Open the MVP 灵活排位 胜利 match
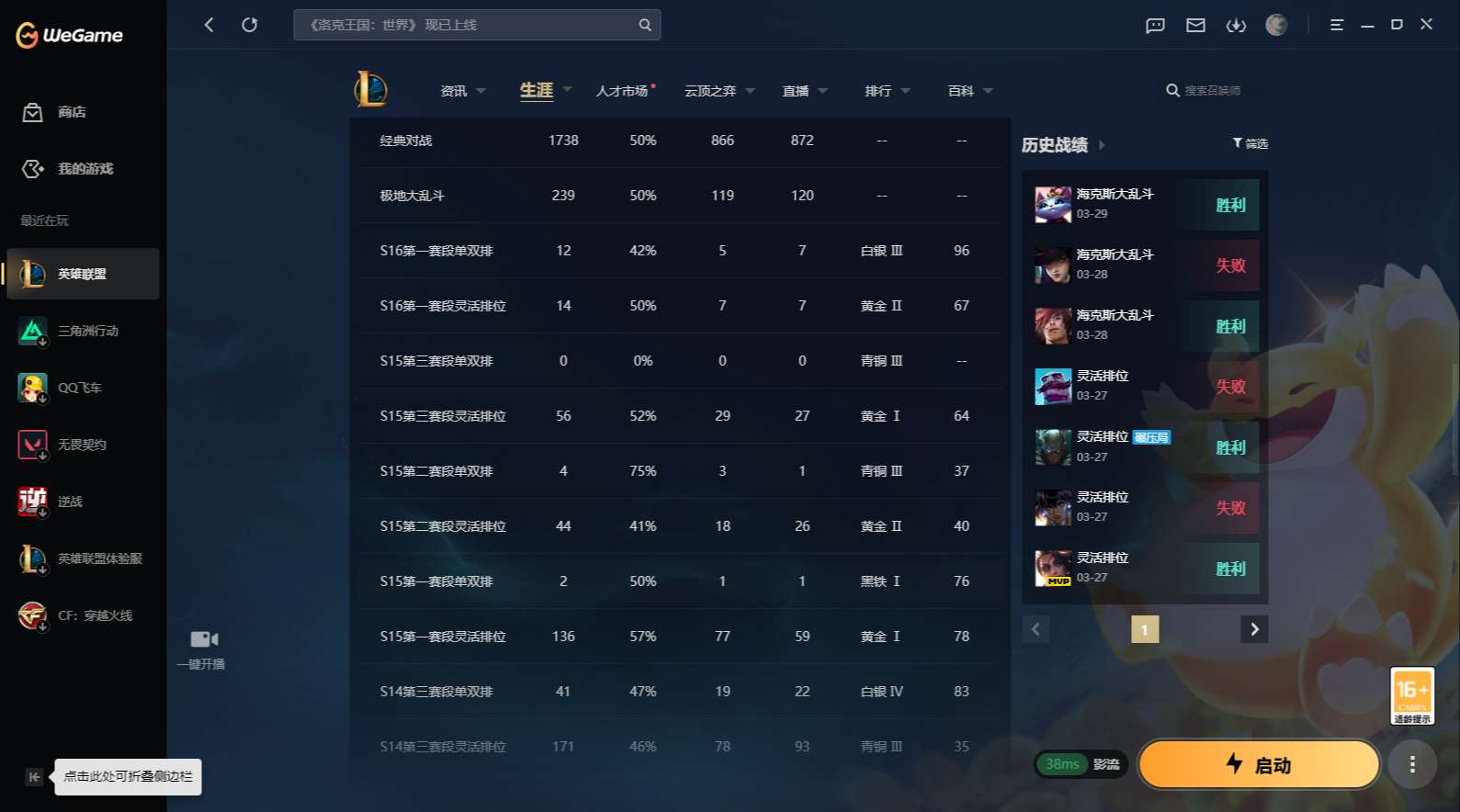1460x812 pixels. coord(1145,569)
